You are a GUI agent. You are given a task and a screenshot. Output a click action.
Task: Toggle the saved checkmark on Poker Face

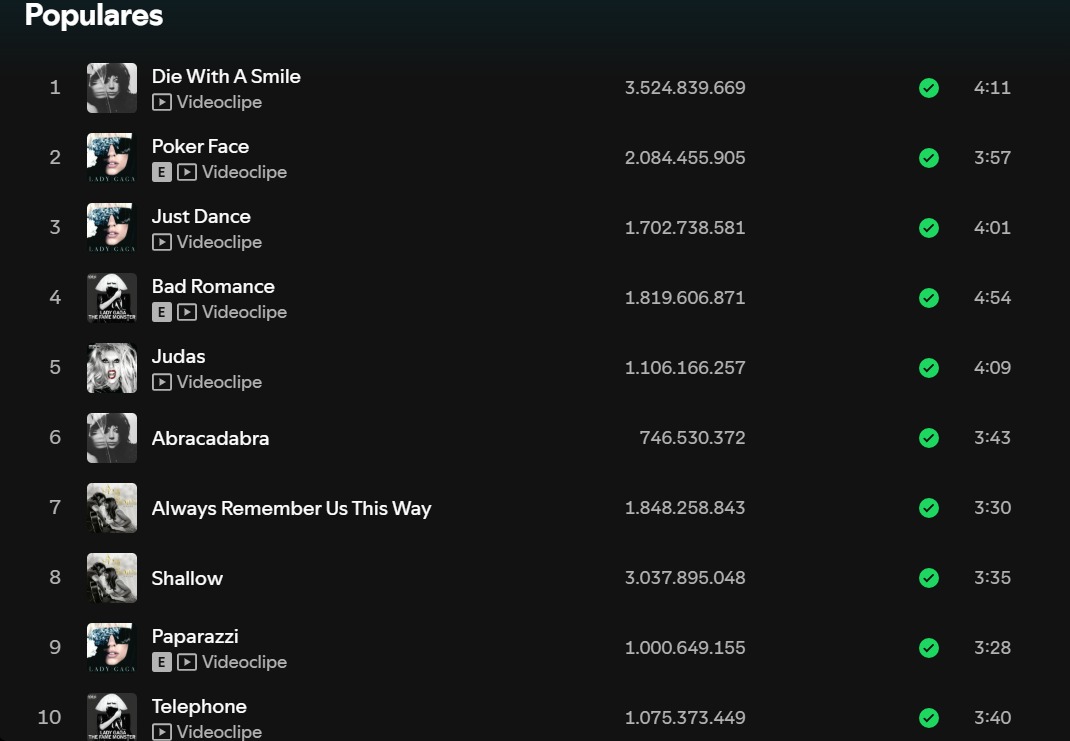click(929, 158)
